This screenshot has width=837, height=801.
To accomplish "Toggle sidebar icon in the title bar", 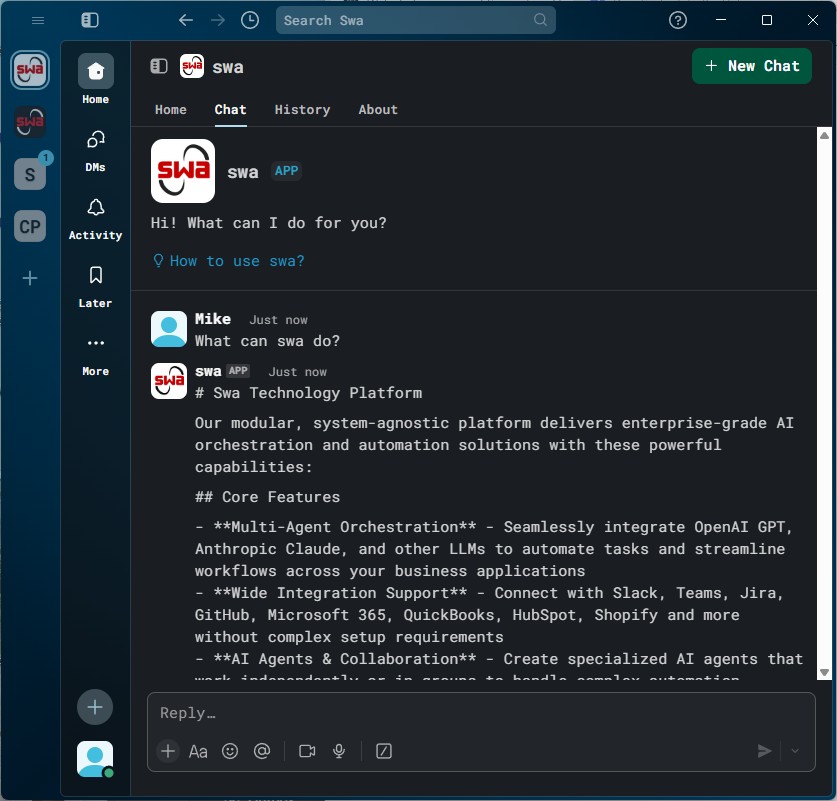I will tap(90, 20).
